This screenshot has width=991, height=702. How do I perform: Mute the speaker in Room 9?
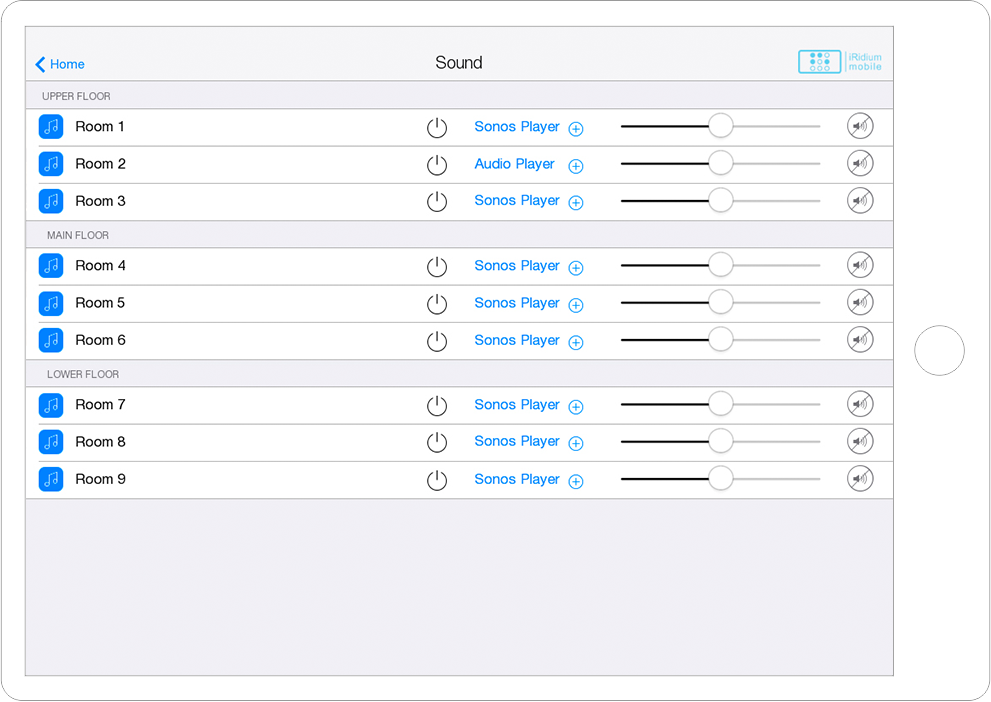(x=860, y=479)
